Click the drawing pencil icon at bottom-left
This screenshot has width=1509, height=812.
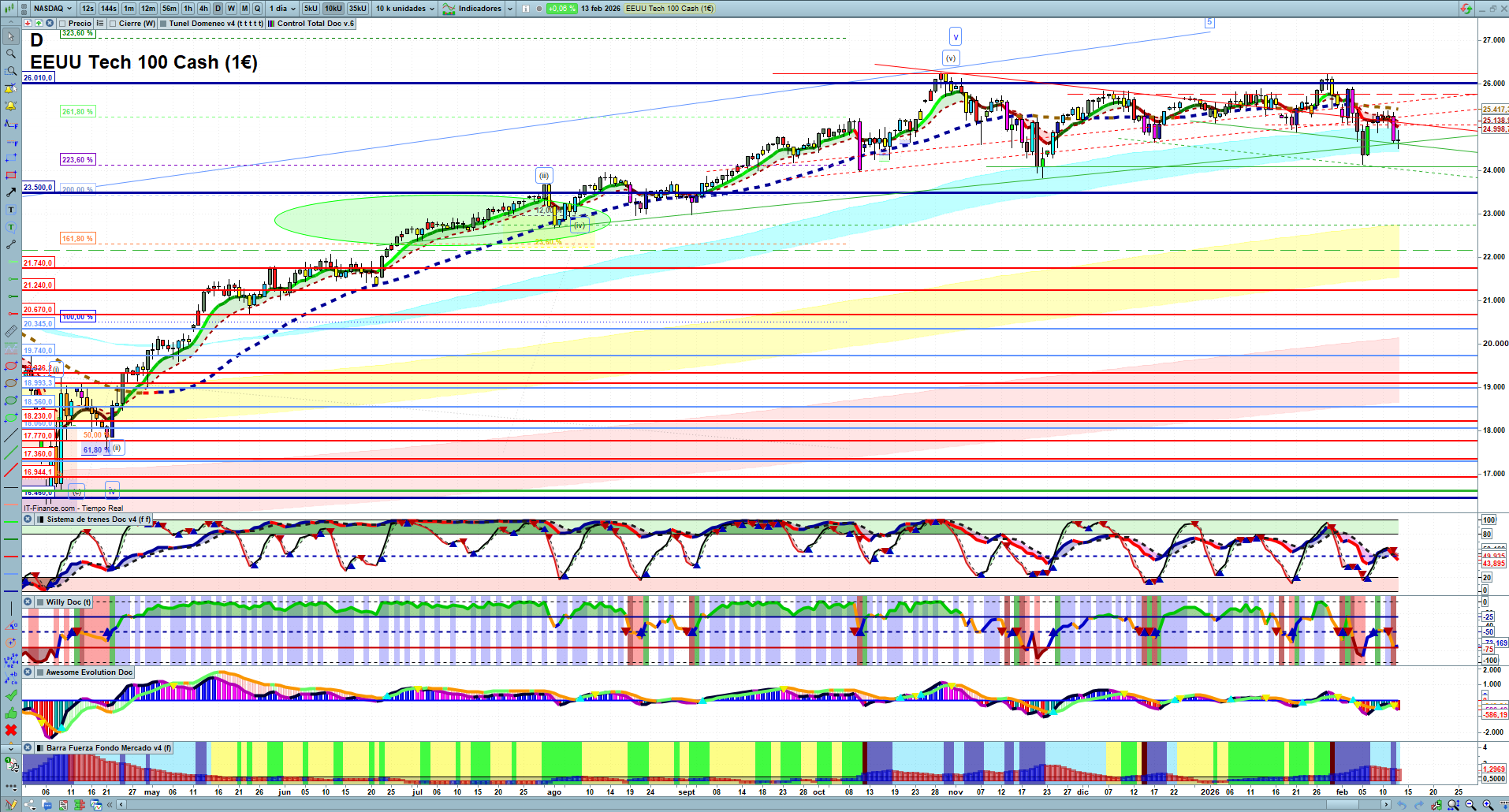point(11,805)
